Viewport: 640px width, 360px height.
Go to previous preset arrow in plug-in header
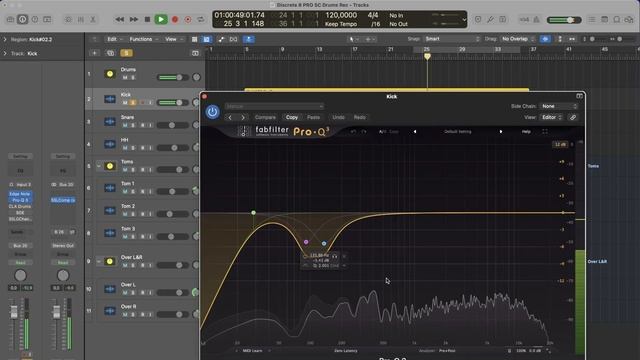coord(230,118)
